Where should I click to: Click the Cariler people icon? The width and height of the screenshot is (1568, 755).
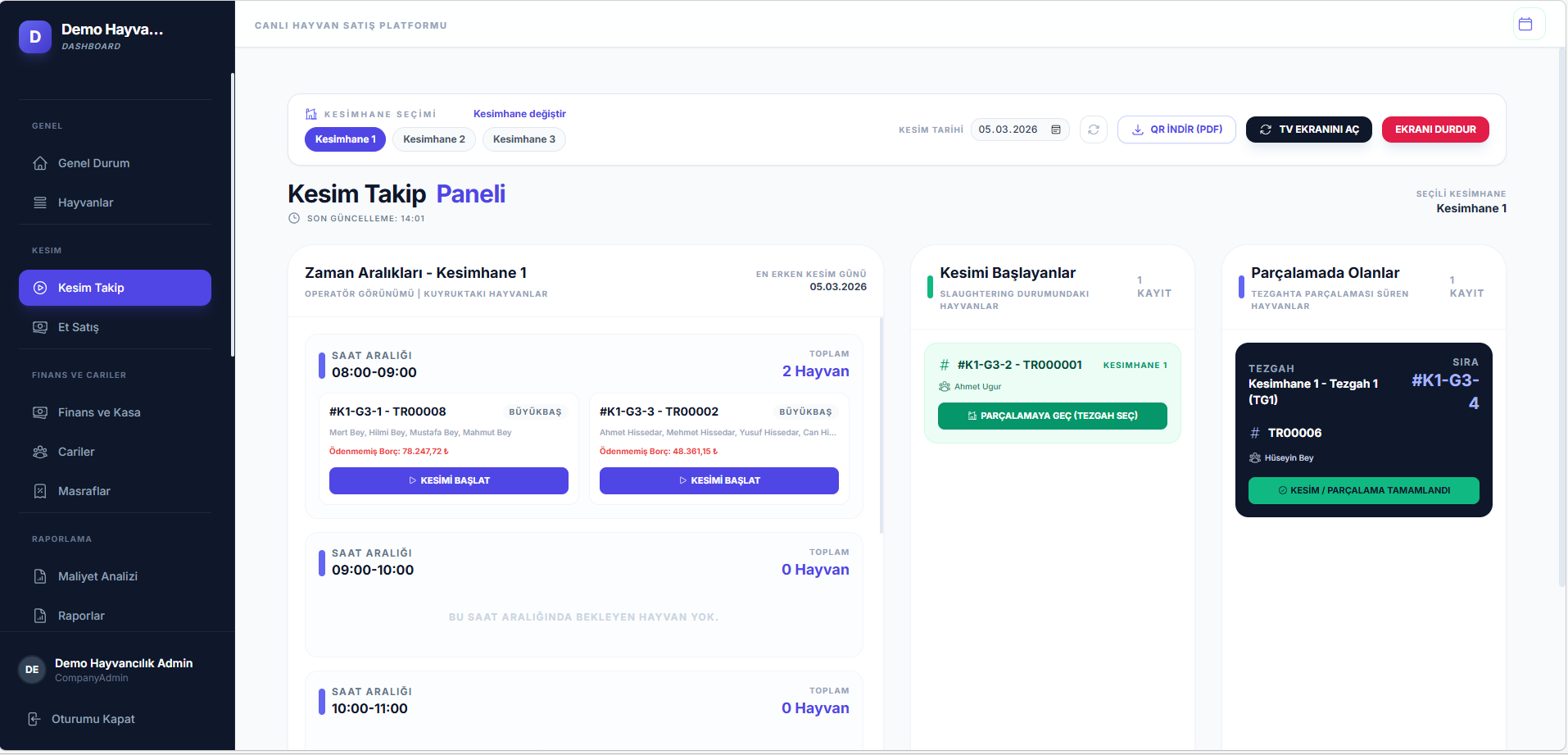[40, 452]
